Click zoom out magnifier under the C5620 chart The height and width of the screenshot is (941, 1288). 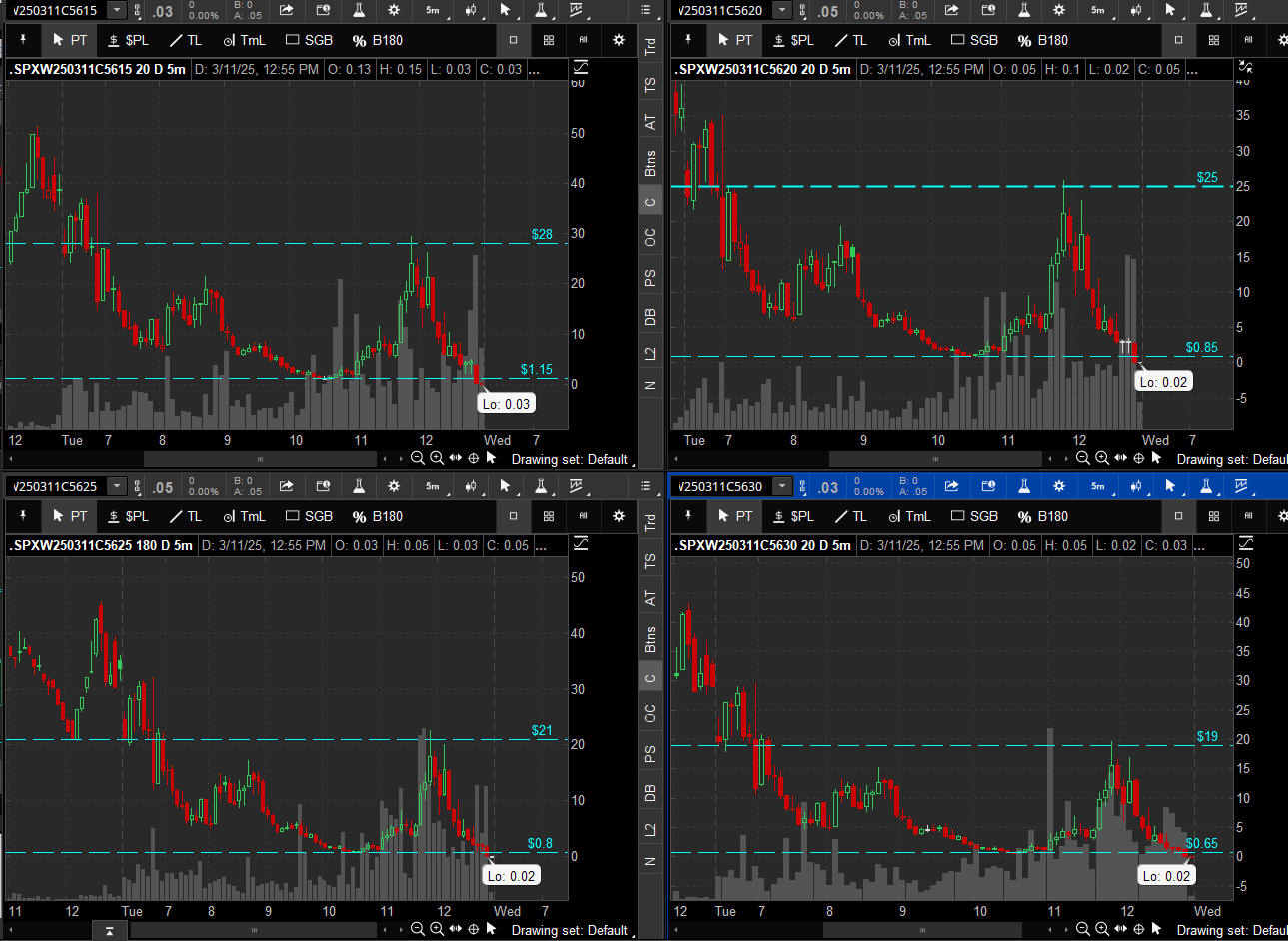pos(1082,458)
